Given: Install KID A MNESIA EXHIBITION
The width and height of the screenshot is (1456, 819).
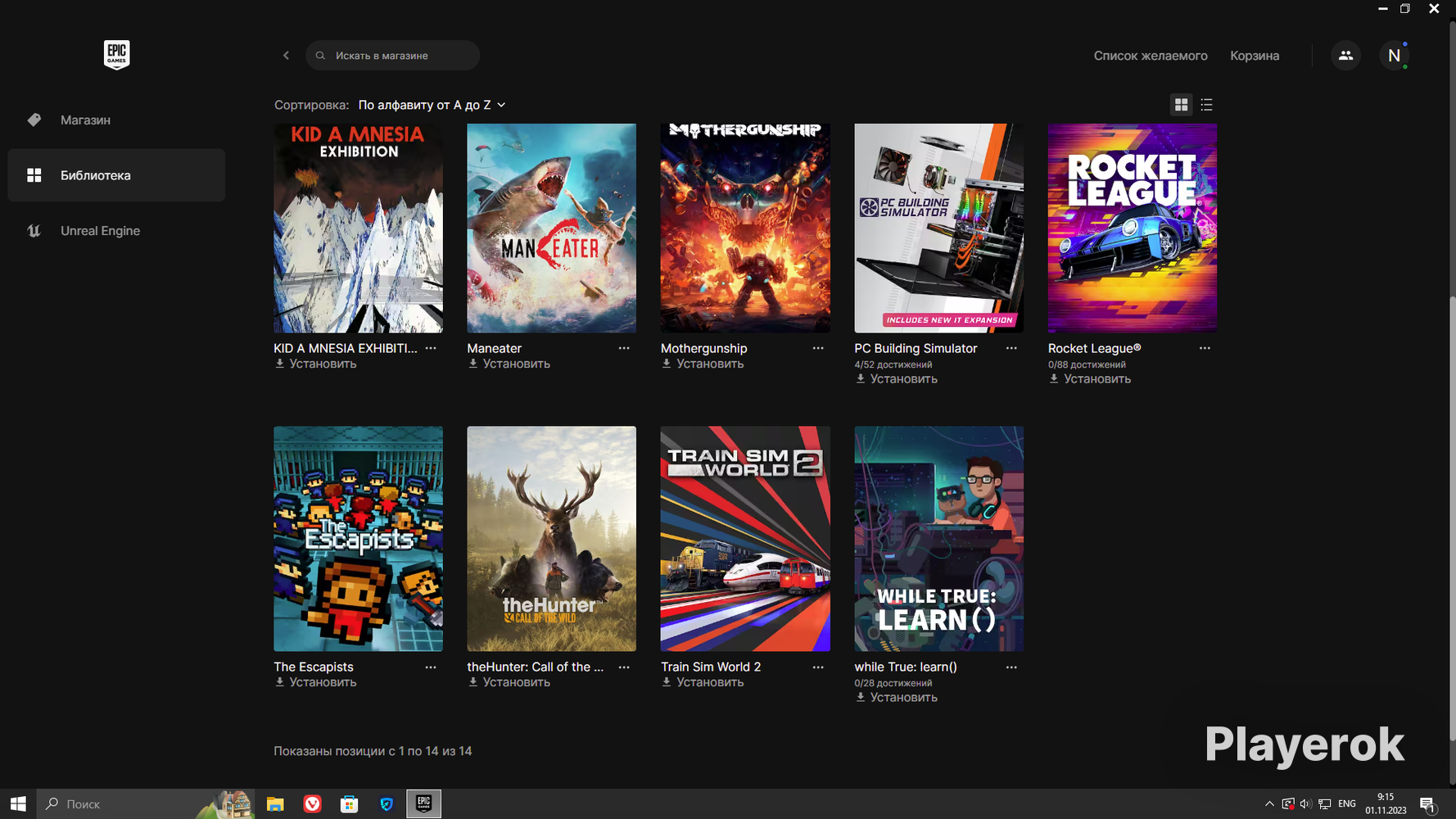Looking at the screenshot, I should (x=315, y=364).
